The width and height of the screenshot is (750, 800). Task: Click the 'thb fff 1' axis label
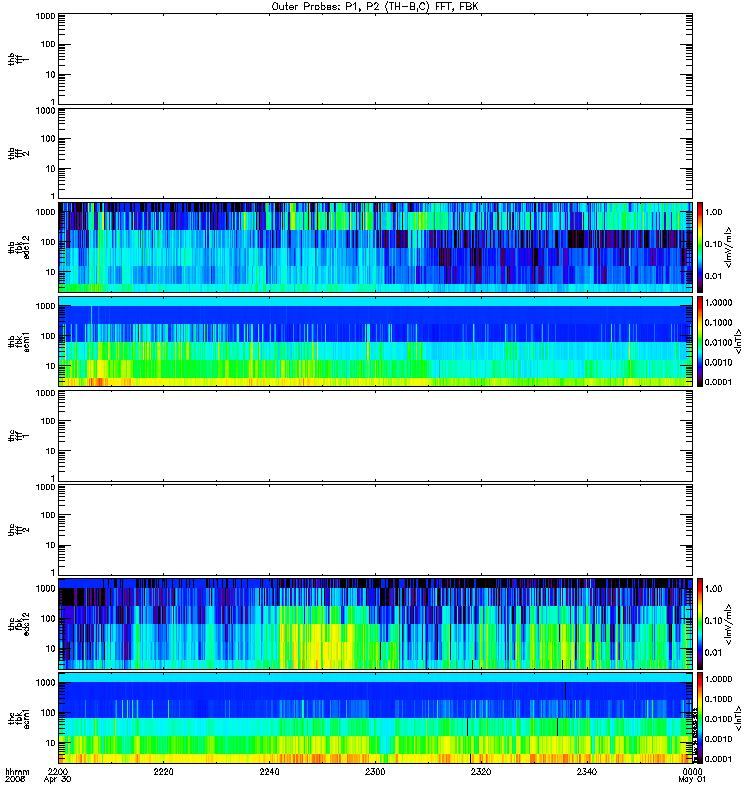[18, 59]
